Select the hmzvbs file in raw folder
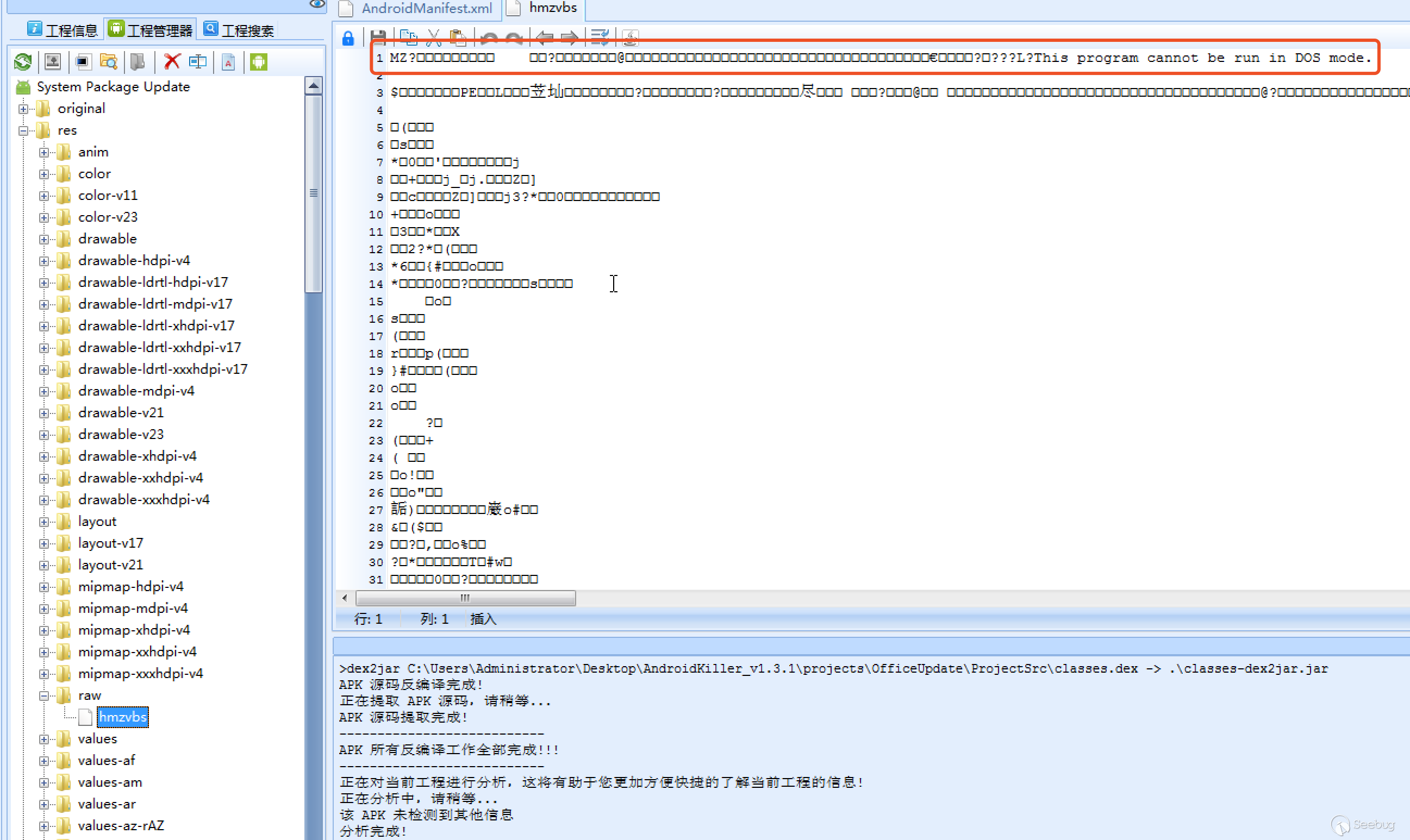Image resolution: width=1410 pixels, height=840 pixels. (x=123, y=717)
